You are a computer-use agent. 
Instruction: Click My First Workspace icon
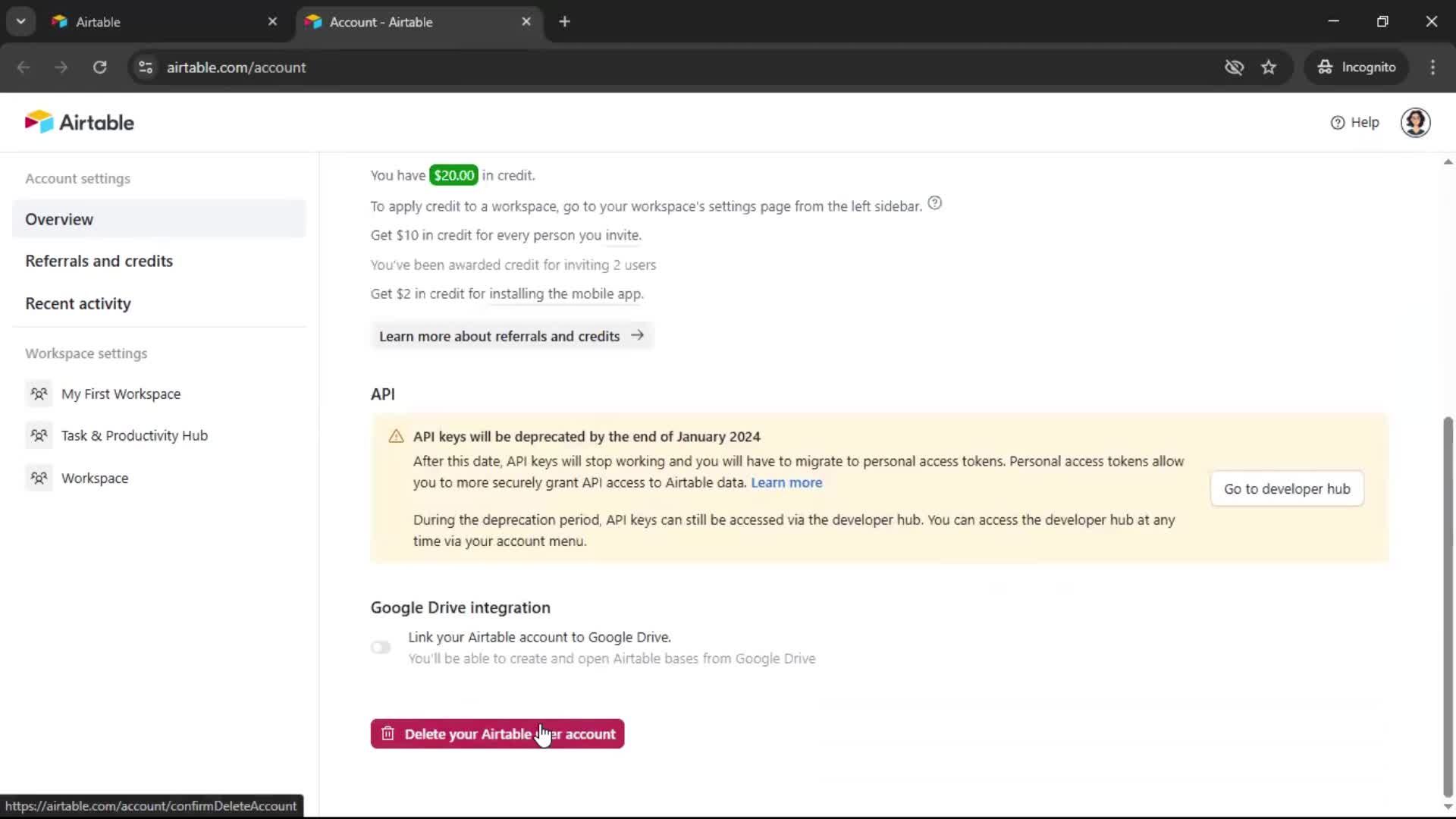pos(39,394)
